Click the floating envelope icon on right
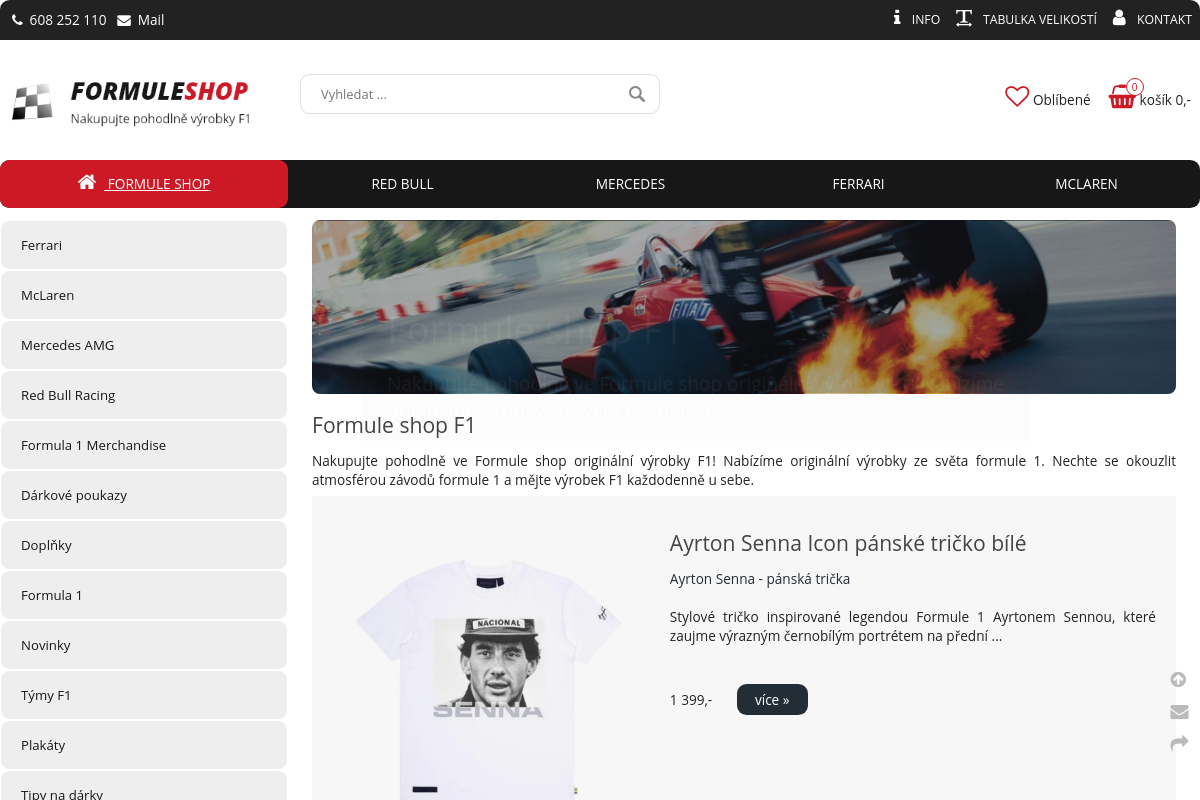Viewport: 1200px width, 800px height. [x=1179, y=712]
